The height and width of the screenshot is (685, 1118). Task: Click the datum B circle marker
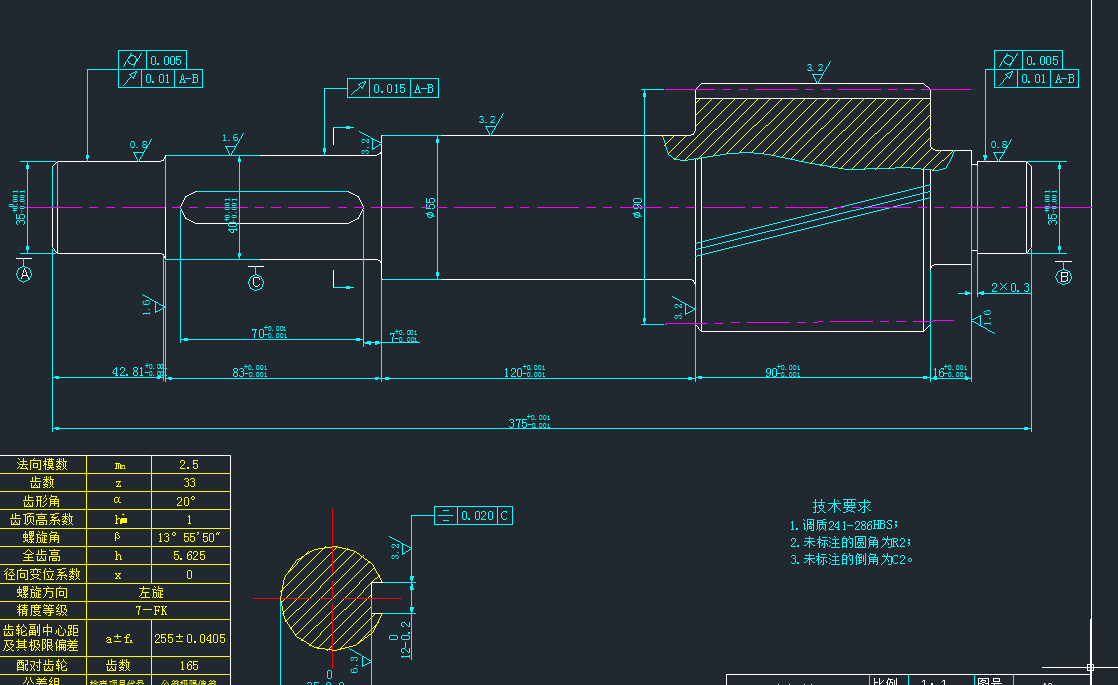[1063, 277]
